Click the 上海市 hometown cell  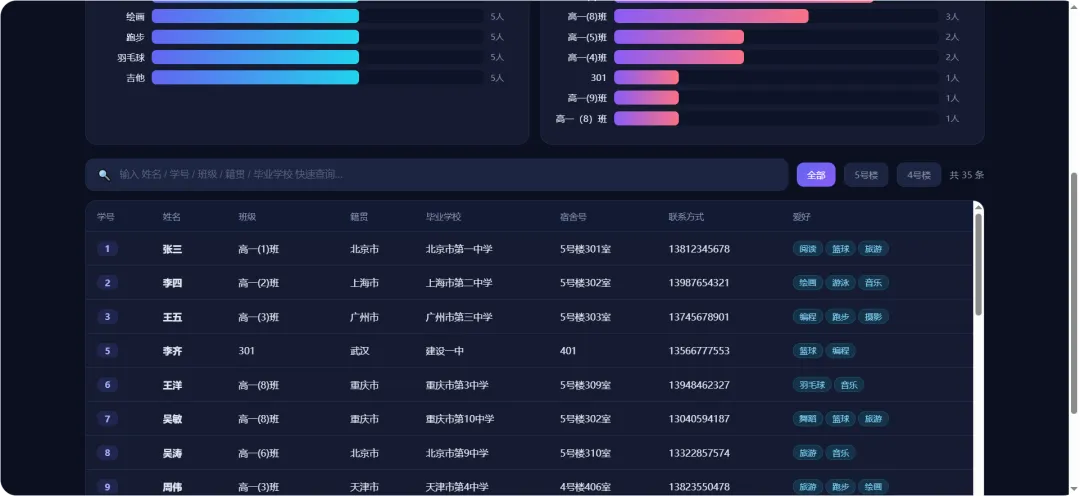[x=364, y=283]
